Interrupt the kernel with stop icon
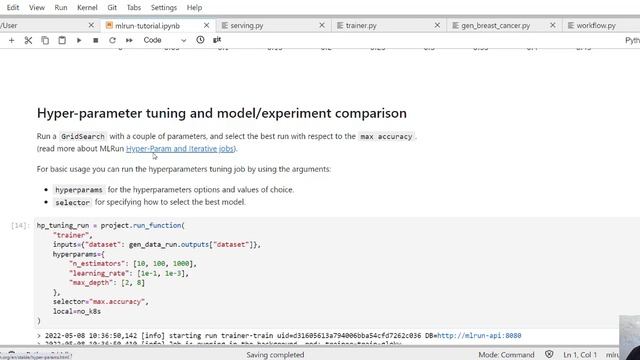This screenshot has height=360, width=640. coord(96,40)
